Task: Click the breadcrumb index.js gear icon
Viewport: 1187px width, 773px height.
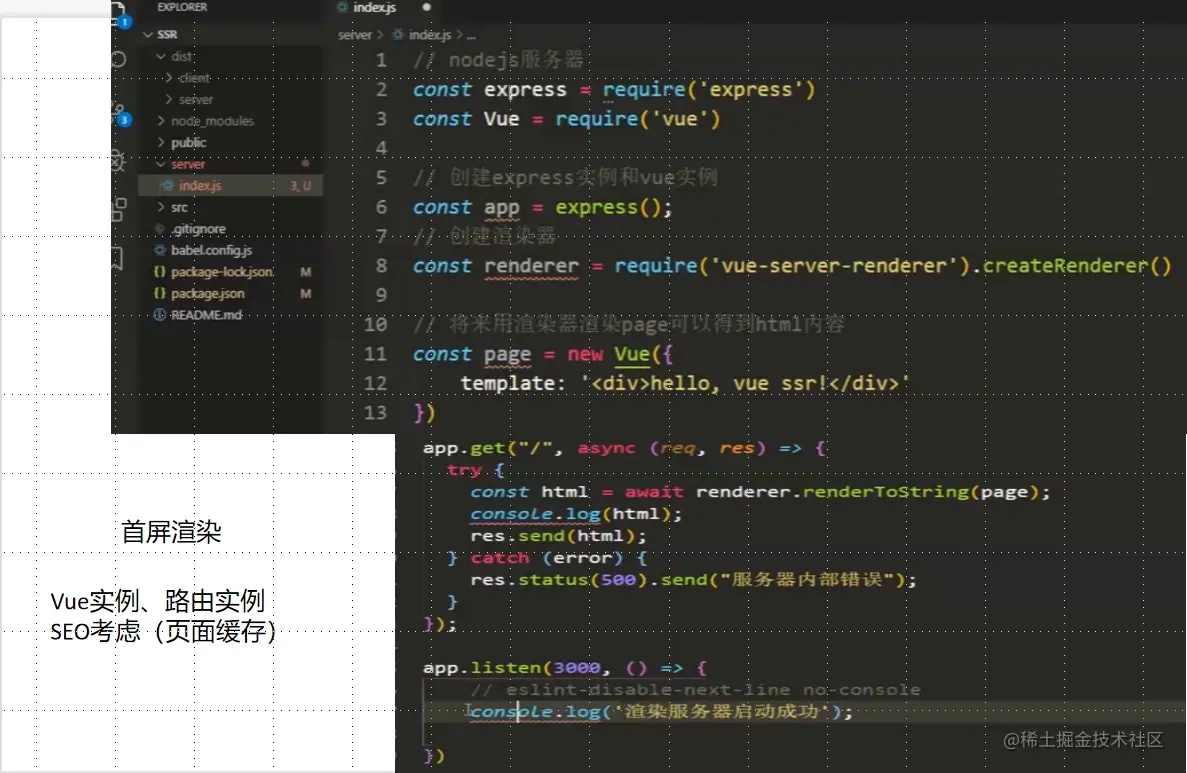Action: coord(397,35)
